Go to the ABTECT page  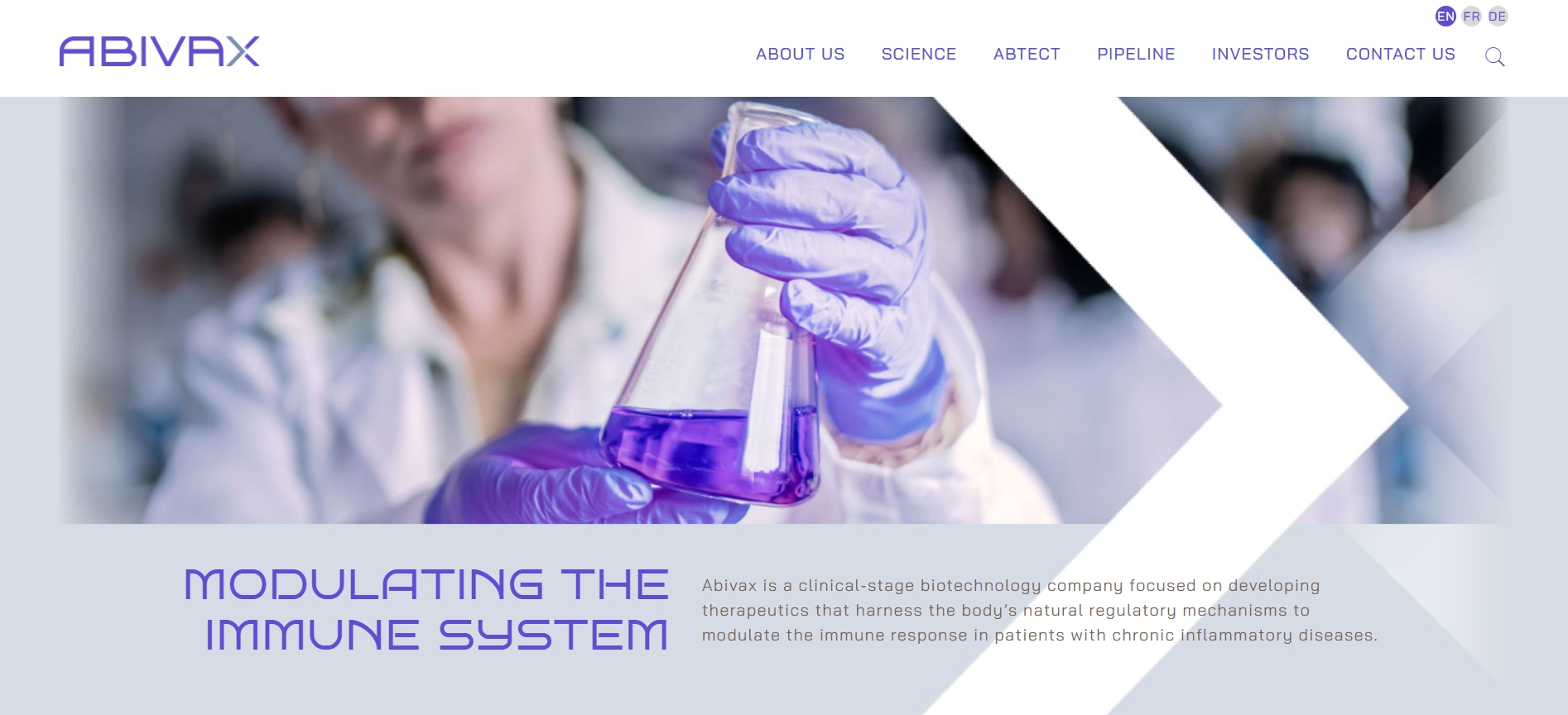coord(1027,55)
